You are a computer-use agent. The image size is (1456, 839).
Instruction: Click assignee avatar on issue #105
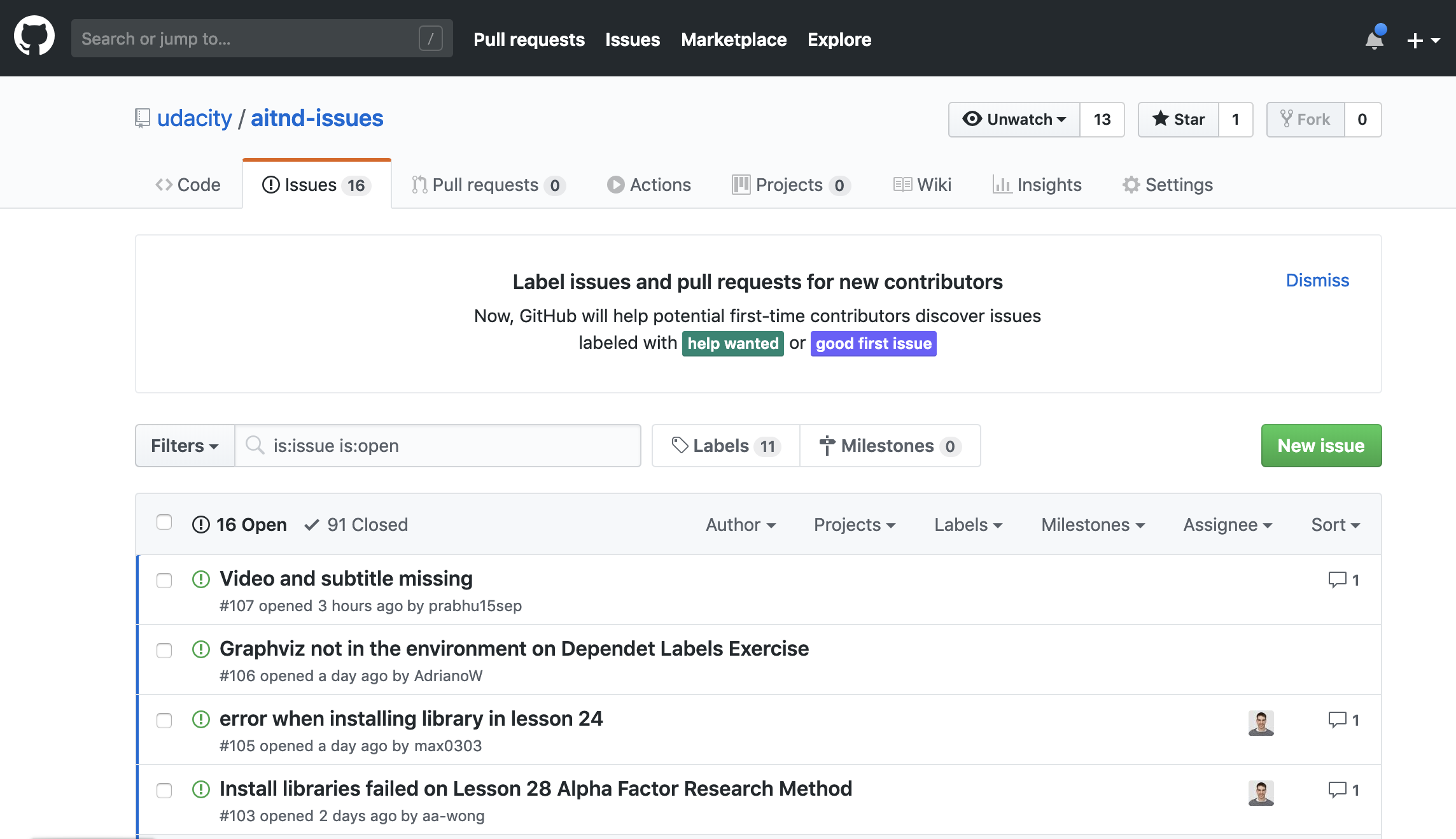[1261, 723]
